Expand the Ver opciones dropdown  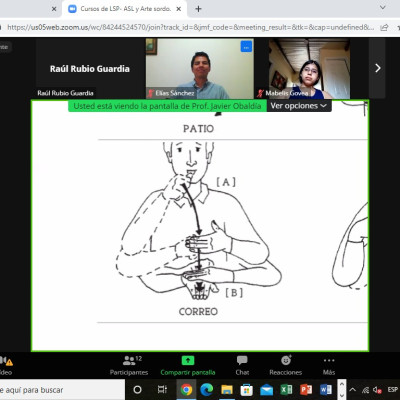[298, 106]
